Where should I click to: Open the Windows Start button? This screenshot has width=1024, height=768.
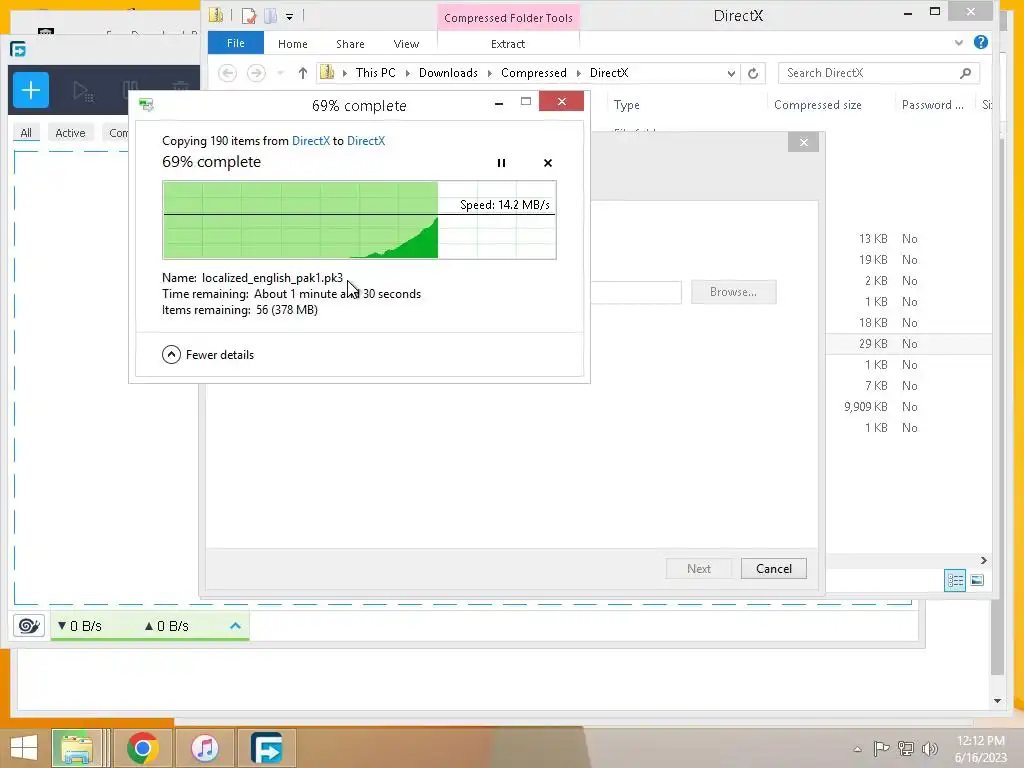24,748
